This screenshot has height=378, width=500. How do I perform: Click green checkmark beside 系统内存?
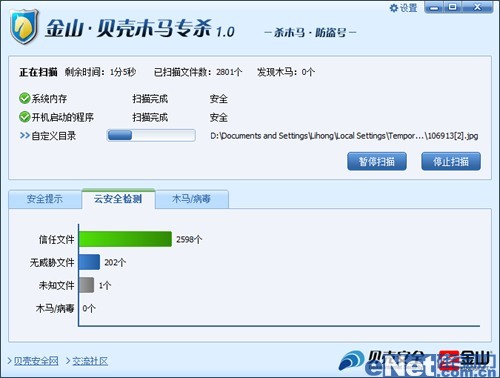point(24,98)
